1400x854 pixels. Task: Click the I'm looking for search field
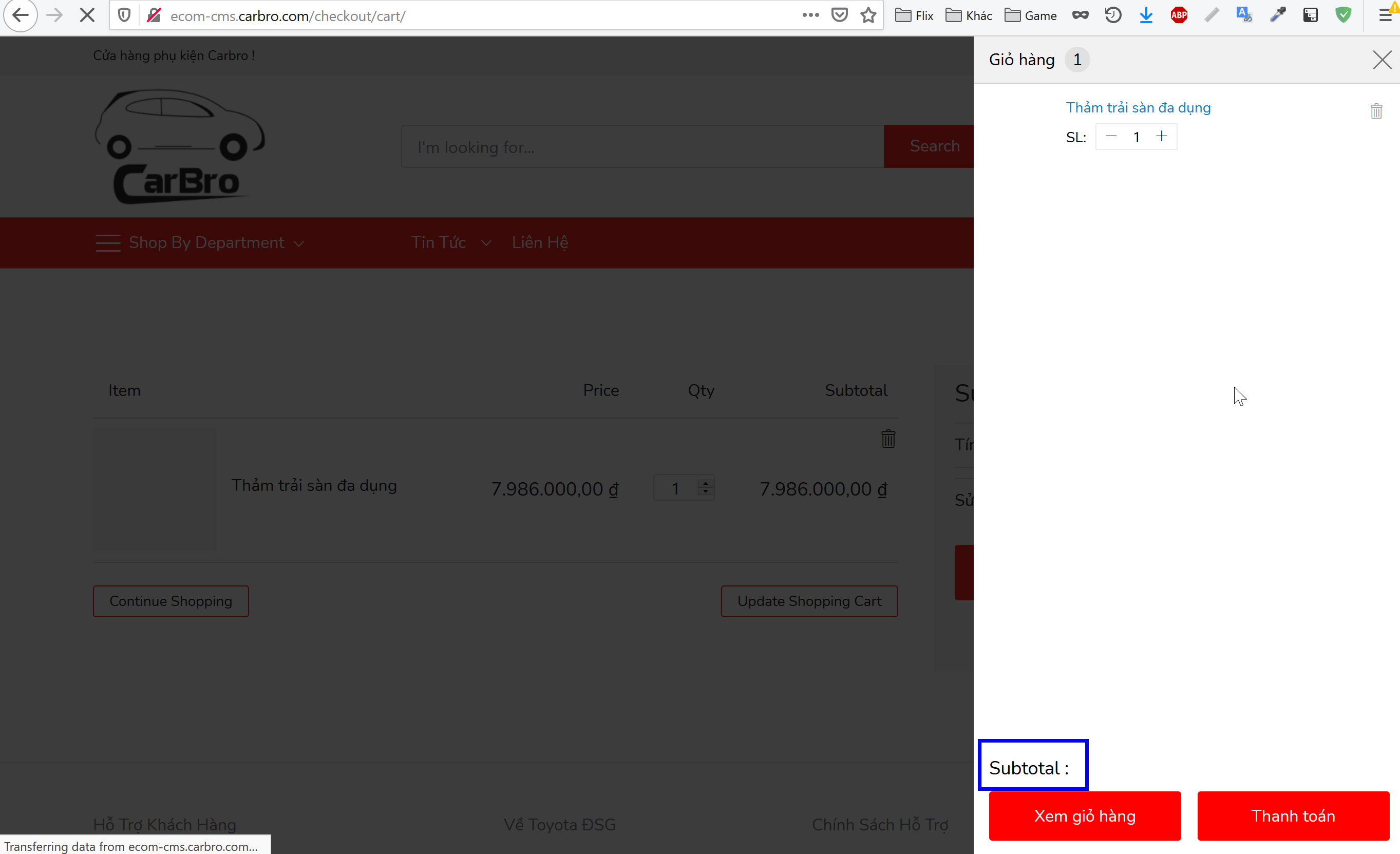642,146
